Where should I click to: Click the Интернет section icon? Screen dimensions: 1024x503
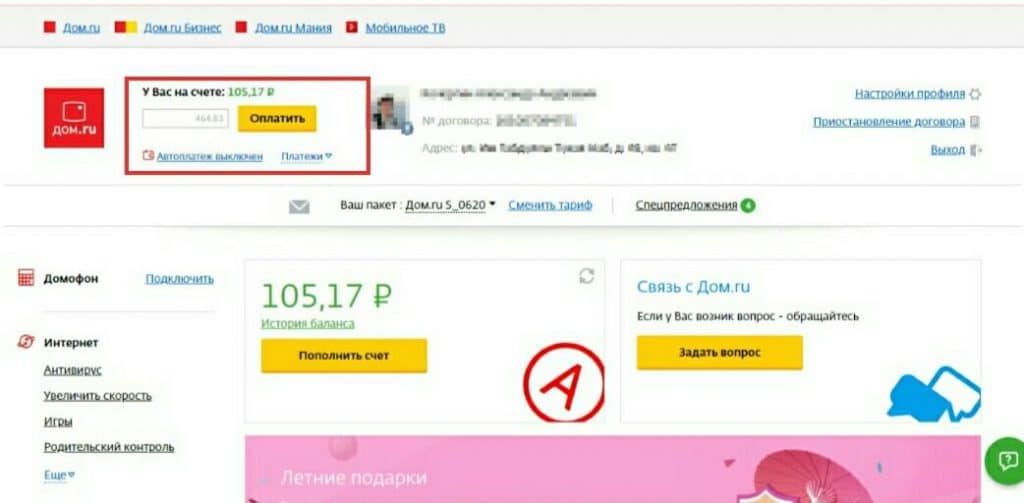click(x=26, y=342)
